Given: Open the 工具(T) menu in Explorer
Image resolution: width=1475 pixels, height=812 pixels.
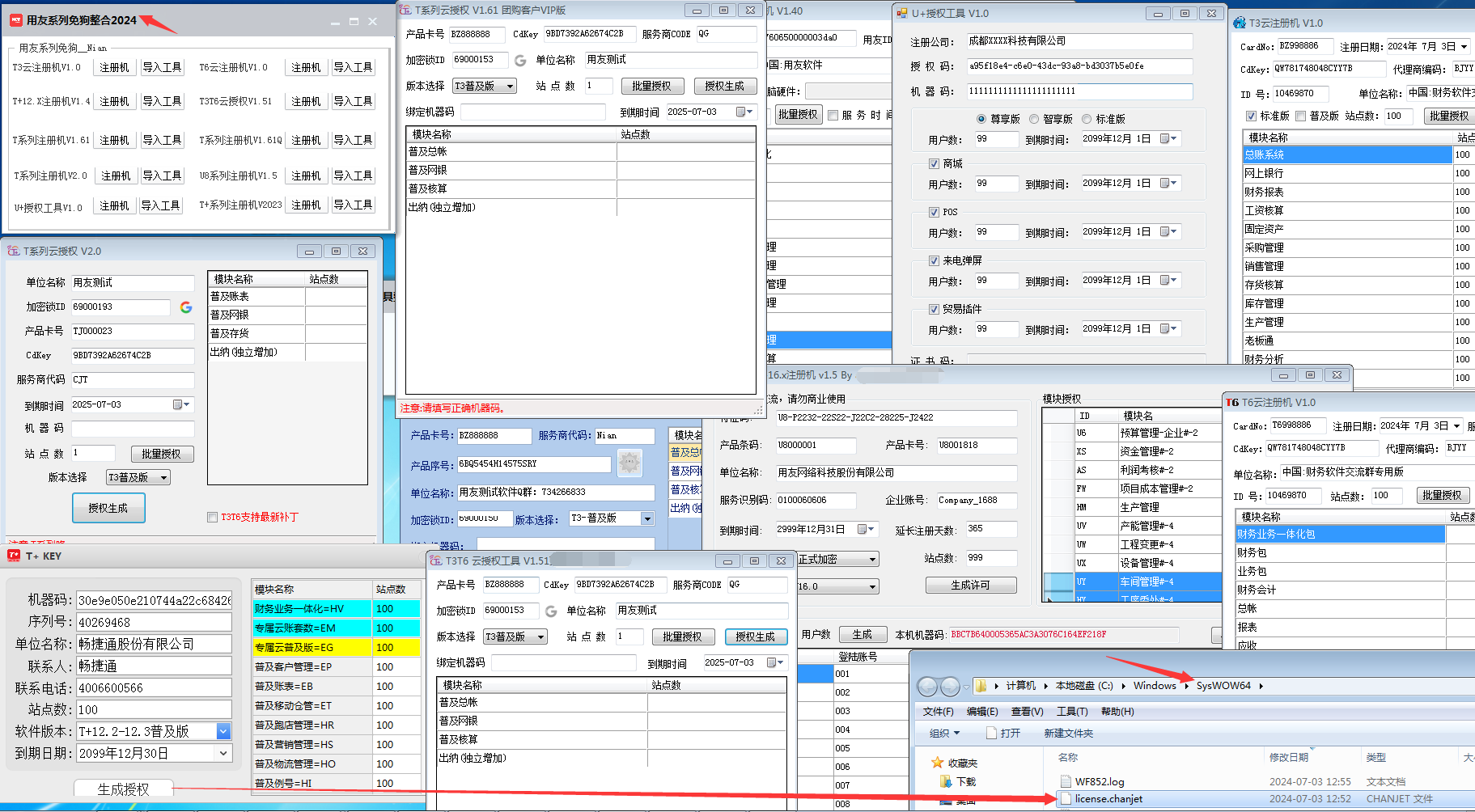Looking at the screenshot, I should click(1071, 712).
